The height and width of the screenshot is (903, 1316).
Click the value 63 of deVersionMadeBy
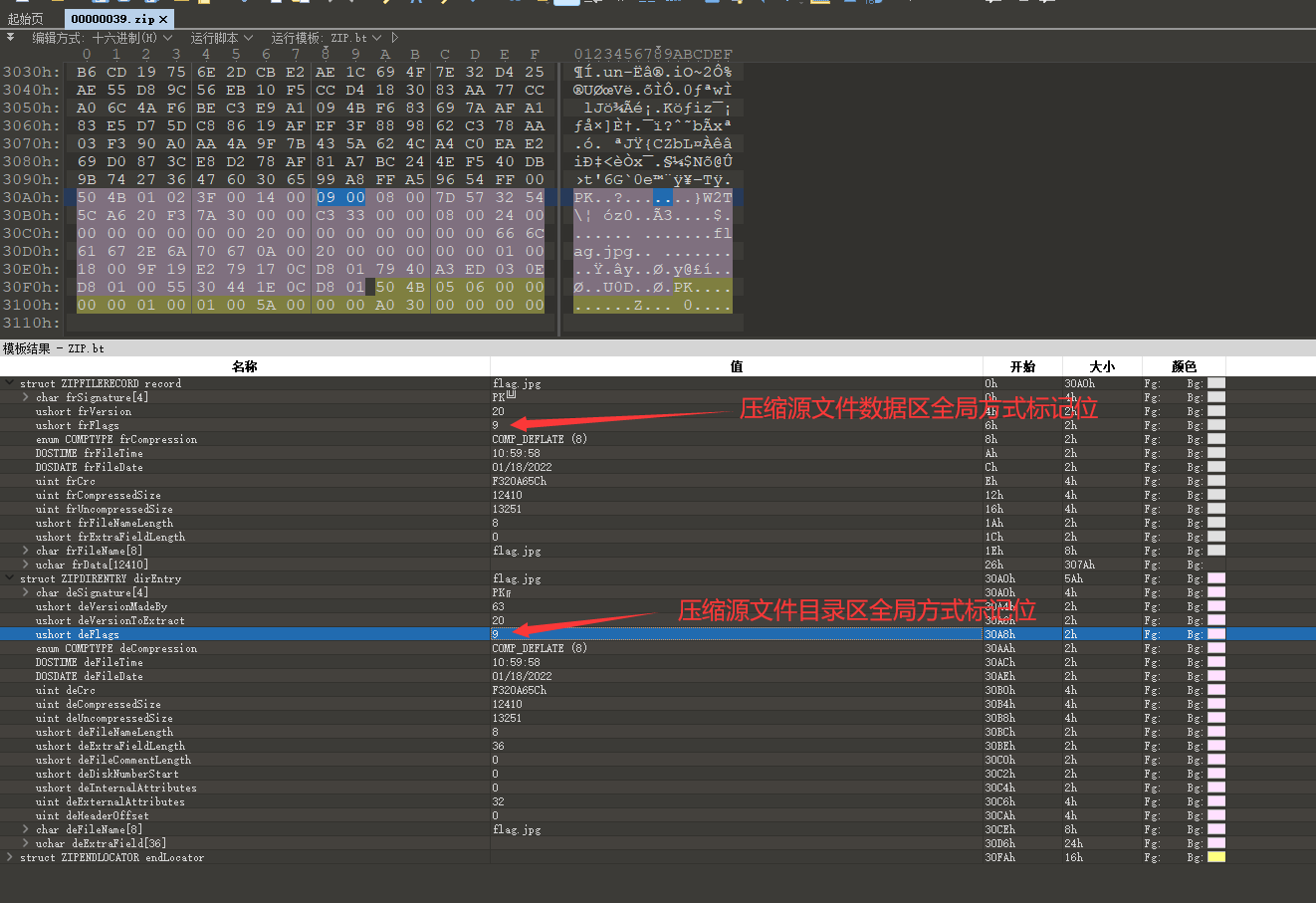[498, 606]
